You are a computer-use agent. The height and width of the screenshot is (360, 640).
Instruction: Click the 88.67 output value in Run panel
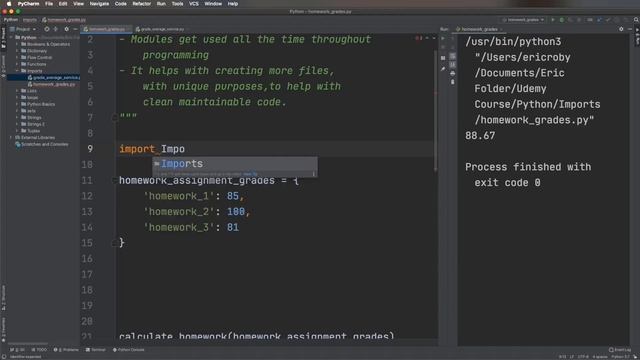[x=480, y=136]
